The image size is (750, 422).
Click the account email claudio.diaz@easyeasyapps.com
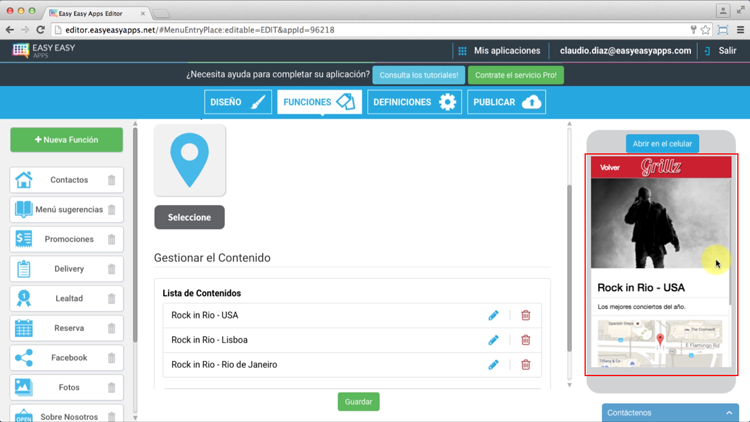[x=625, y=51]
